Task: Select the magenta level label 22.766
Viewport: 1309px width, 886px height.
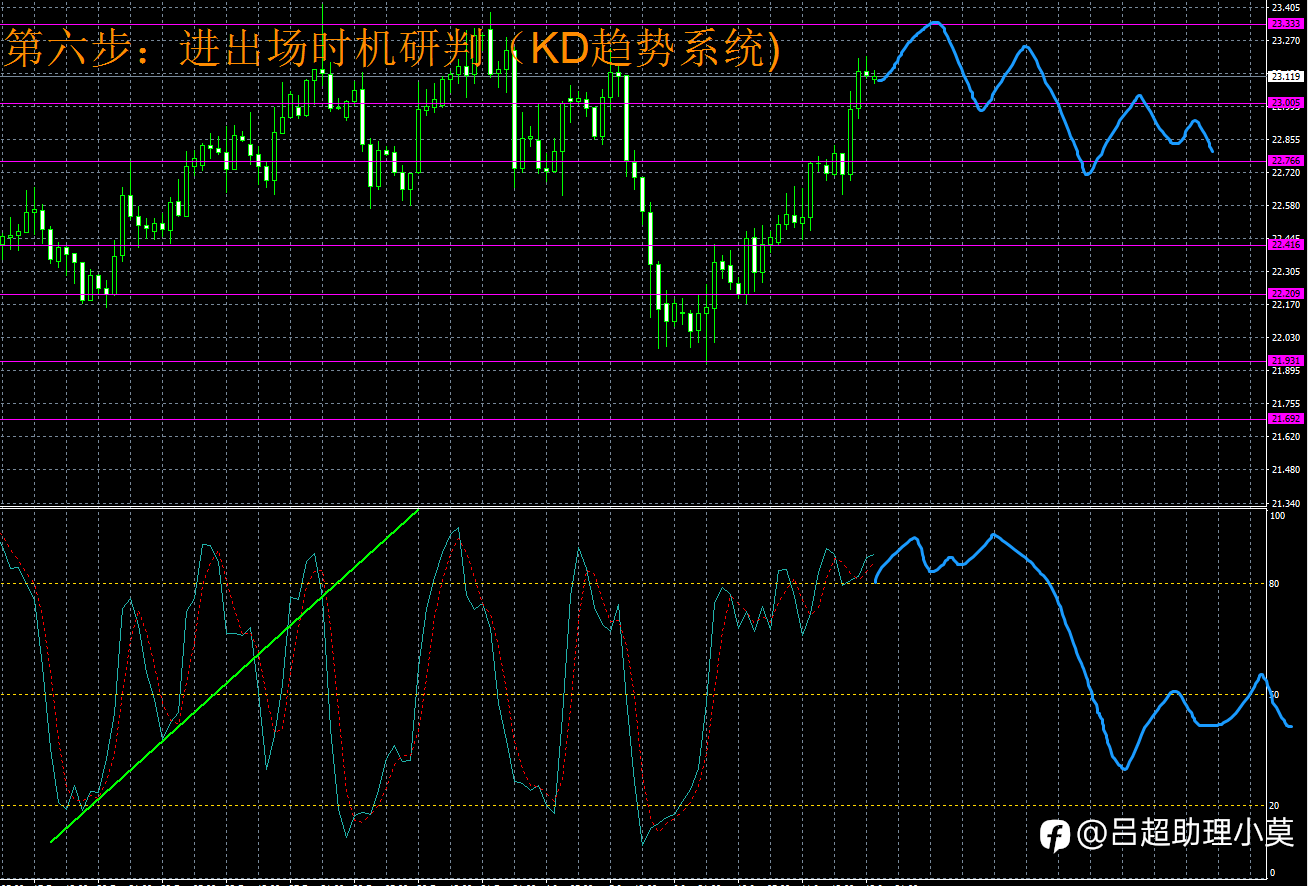Action: click(x=1285, y=161)
